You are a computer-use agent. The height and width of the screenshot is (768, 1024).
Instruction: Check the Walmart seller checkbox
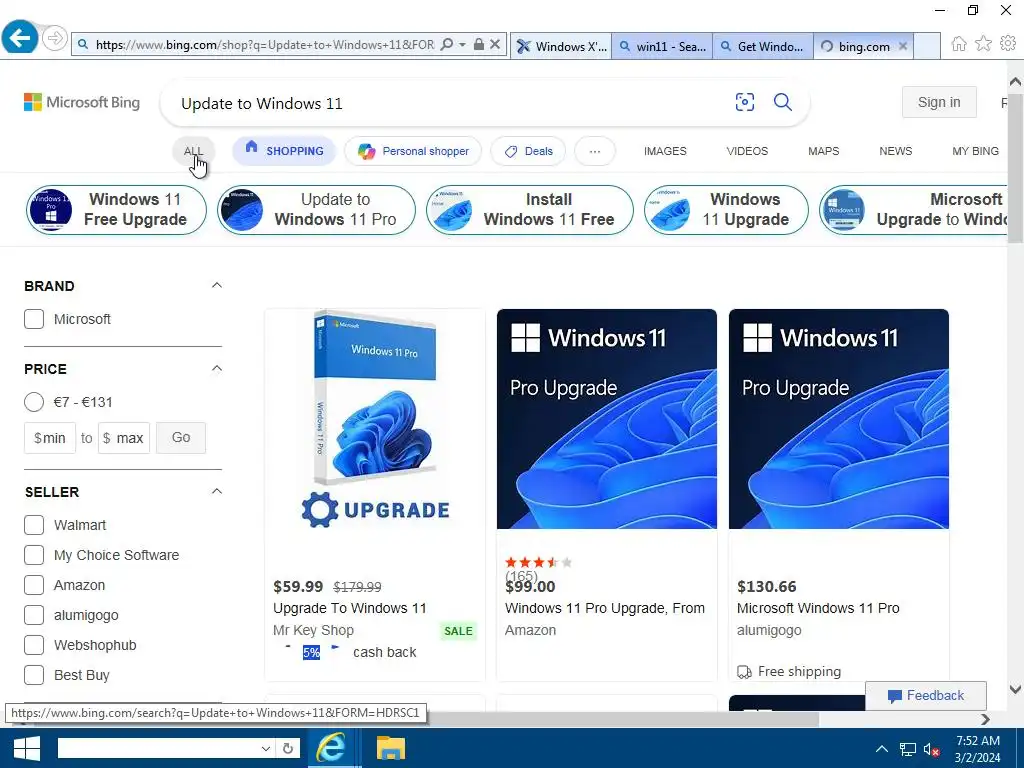(34, 525)
